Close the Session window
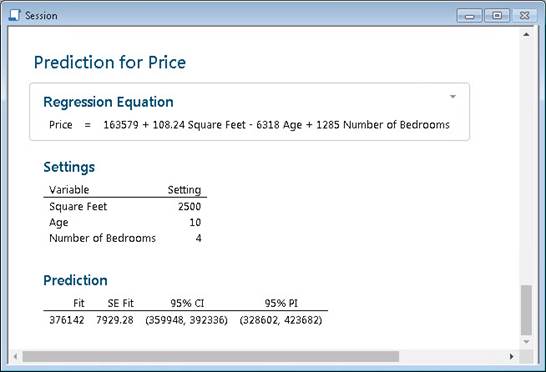Screen dimensions: 546x372 (x=524, y=16)
